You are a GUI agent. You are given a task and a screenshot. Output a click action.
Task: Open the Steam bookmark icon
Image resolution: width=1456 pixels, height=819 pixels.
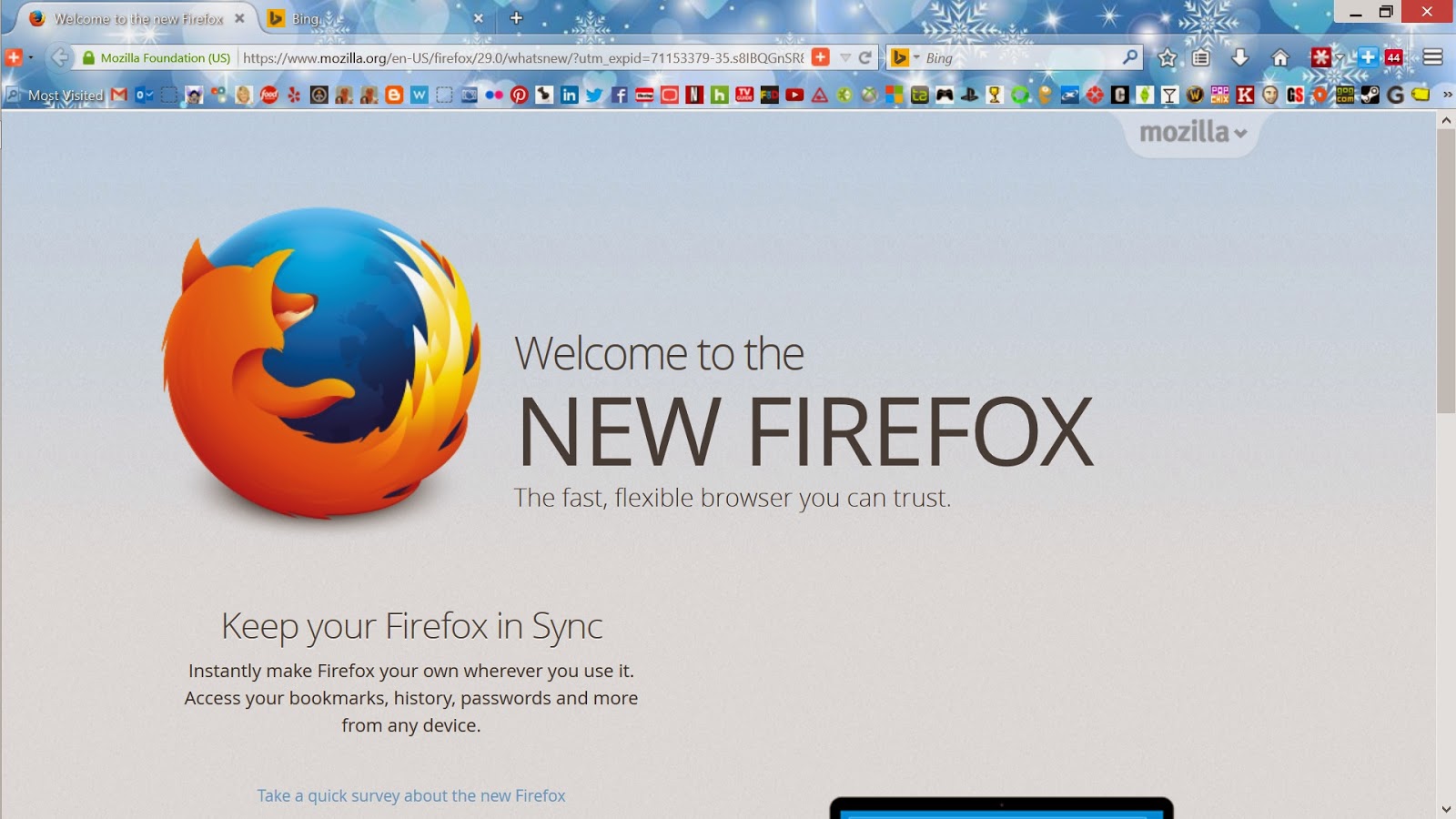point(1370,95)
